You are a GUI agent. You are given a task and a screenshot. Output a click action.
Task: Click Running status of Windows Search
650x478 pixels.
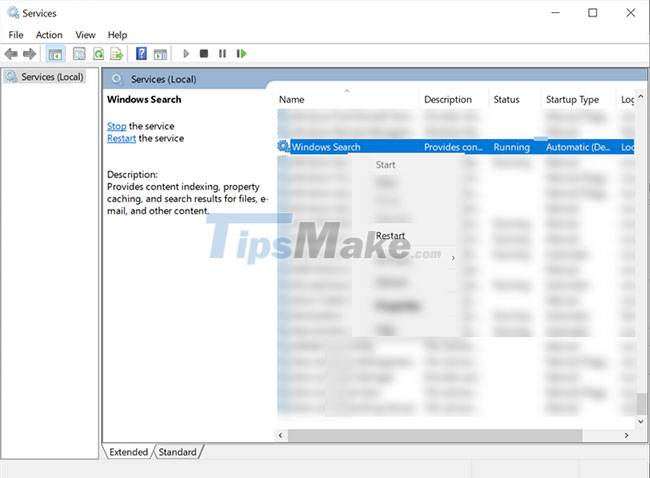512,147
